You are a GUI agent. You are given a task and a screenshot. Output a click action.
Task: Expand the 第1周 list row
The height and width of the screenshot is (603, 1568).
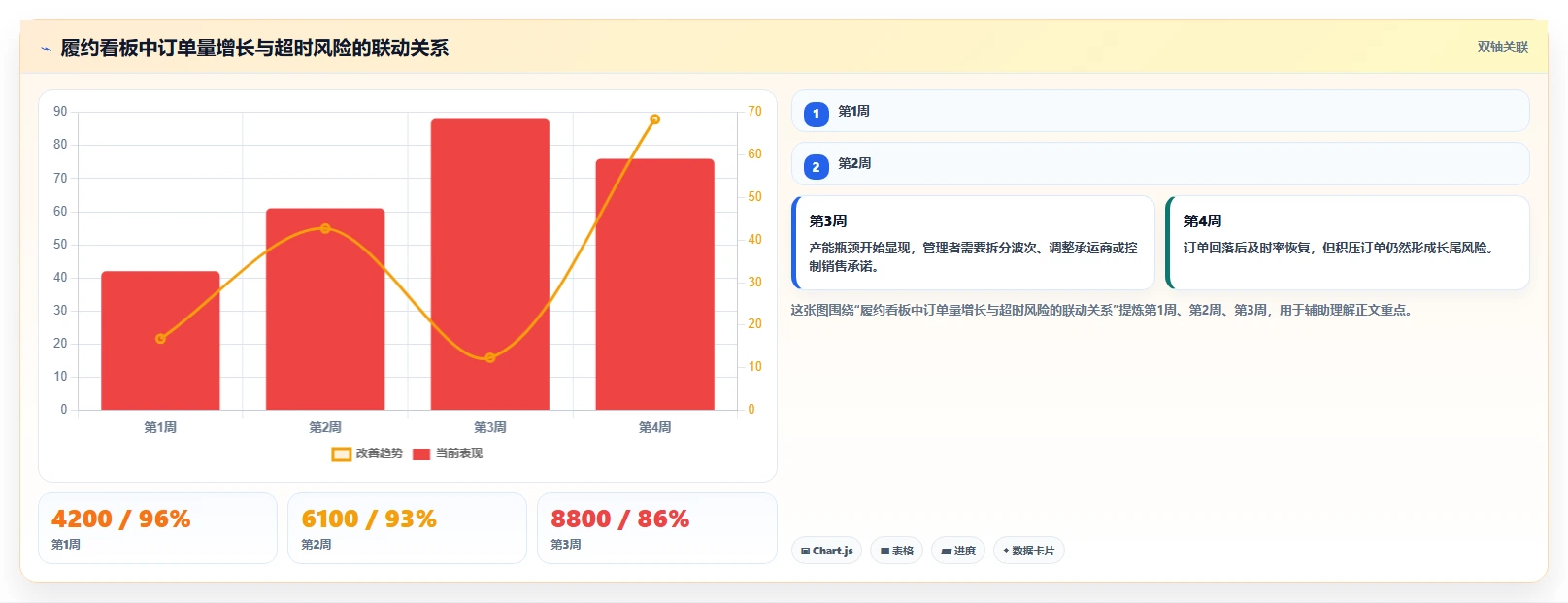[x=1160, y=111]
